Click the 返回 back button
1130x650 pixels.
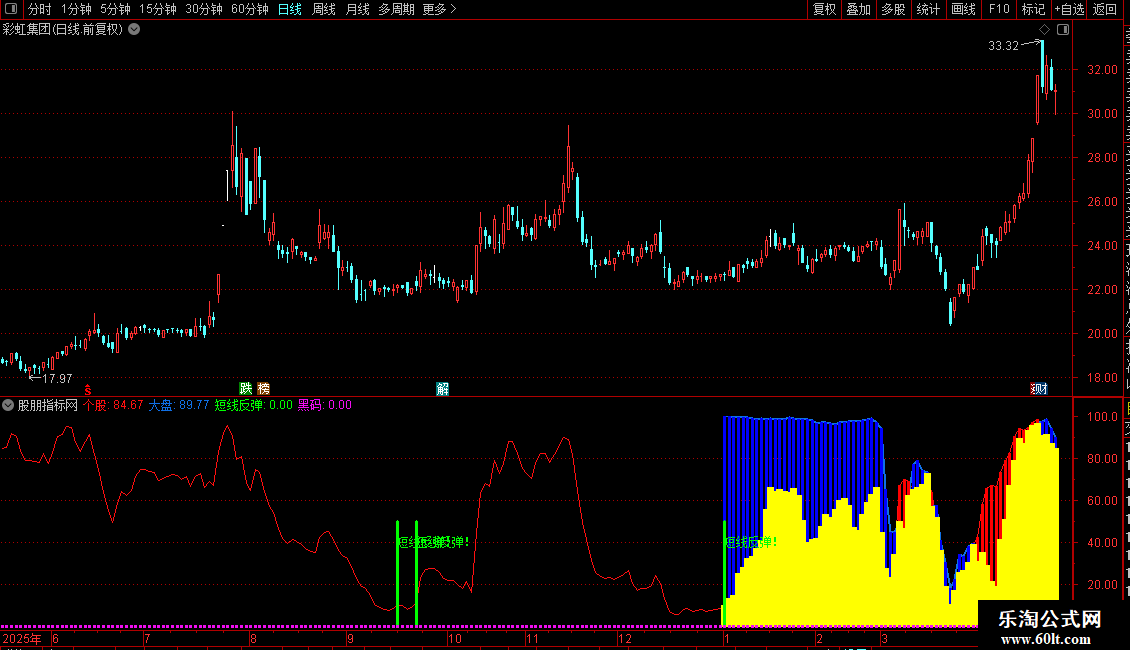1105,9
